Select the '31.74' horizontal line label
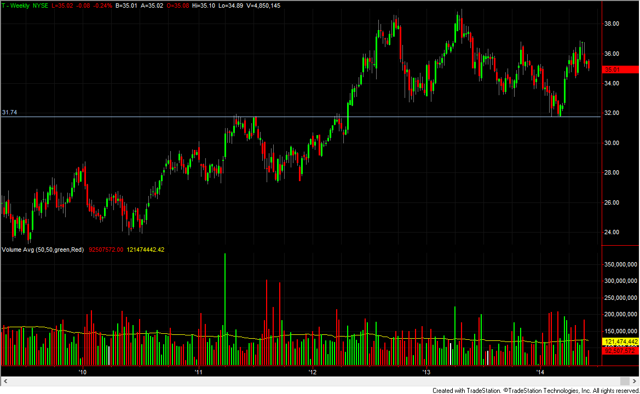Image resolution: width=640 pixels, height=394 pixels. [x=9, y=112]
